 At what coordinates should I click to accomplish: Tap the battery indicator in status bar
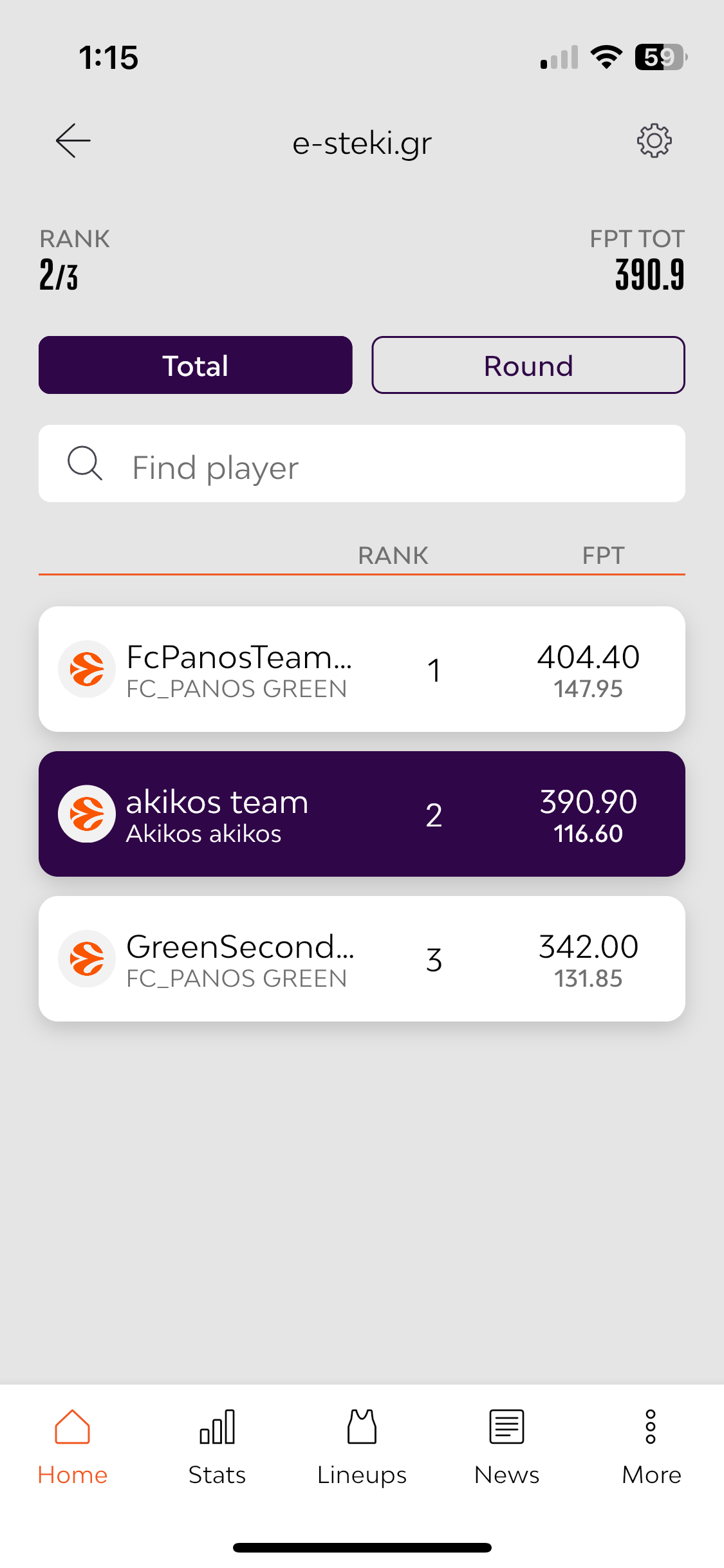coord(661,57)
